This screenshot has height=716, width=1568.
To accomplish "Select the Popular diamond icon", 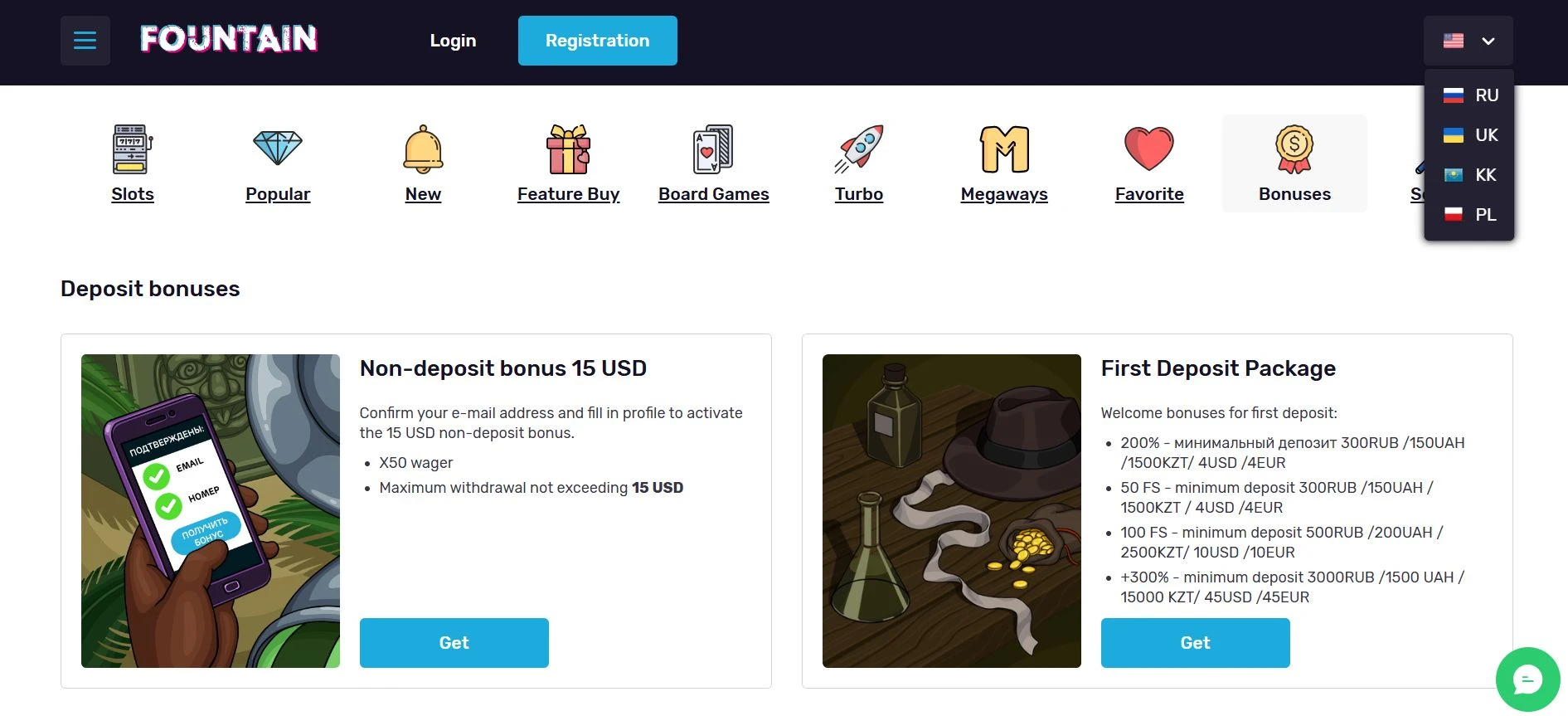I will coord(278,149).
